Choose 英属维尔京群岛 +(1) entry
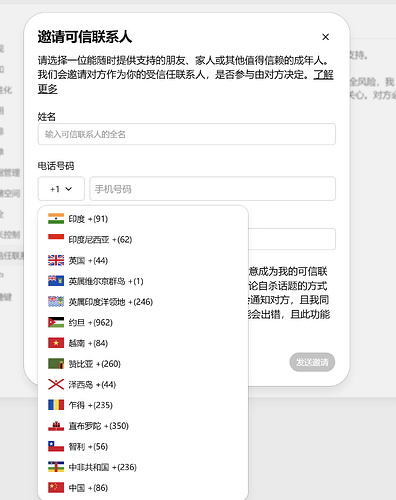Screen dimensions: 396x500 click(143, 281)
